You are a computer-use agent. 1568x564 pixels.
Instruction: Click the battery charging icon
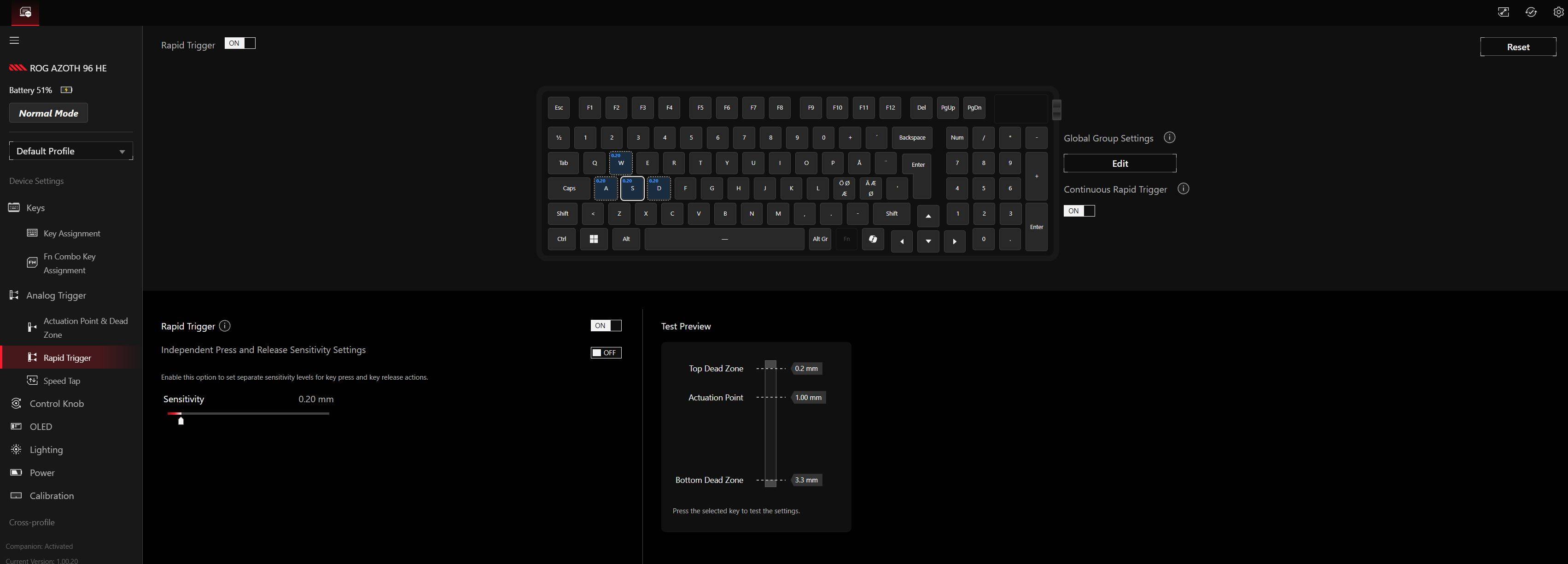(x=66, y=90)
